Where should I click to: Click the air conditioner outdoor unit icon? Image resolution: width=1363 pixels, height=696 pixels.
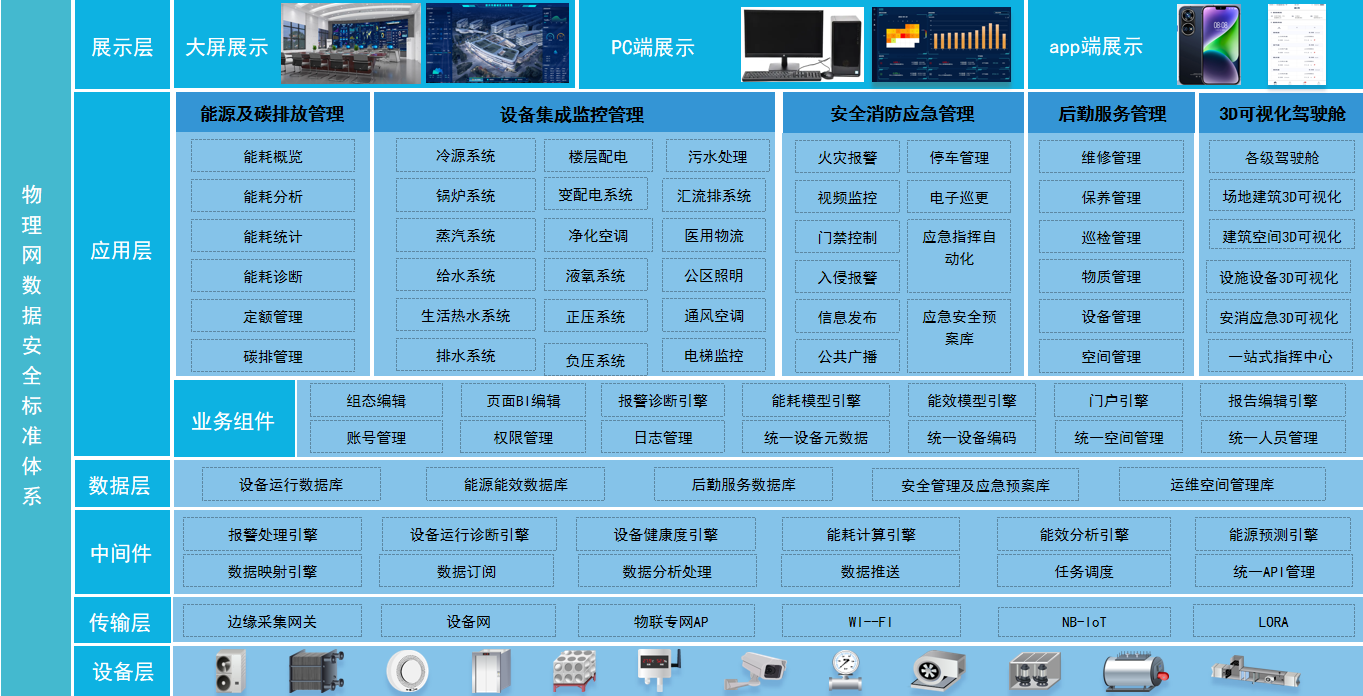pyautogui.click(x=231, y=670)
